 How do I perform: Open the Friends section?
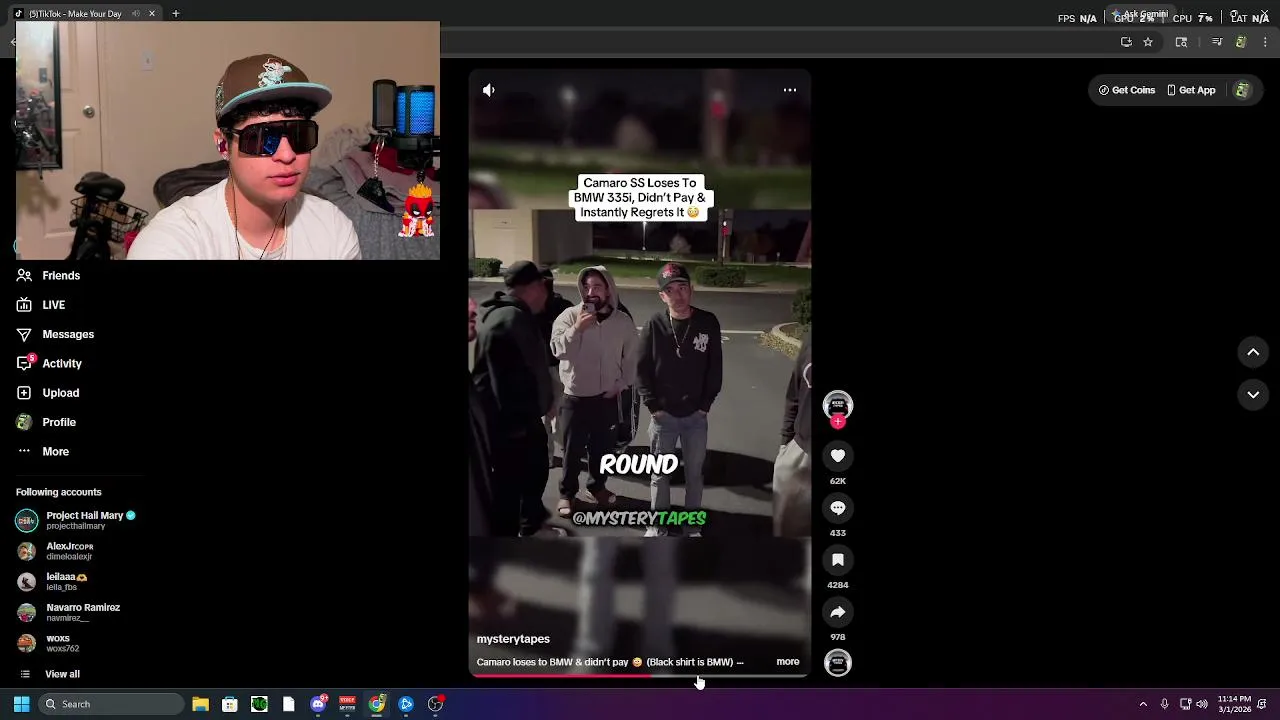[x=48, y=276]
